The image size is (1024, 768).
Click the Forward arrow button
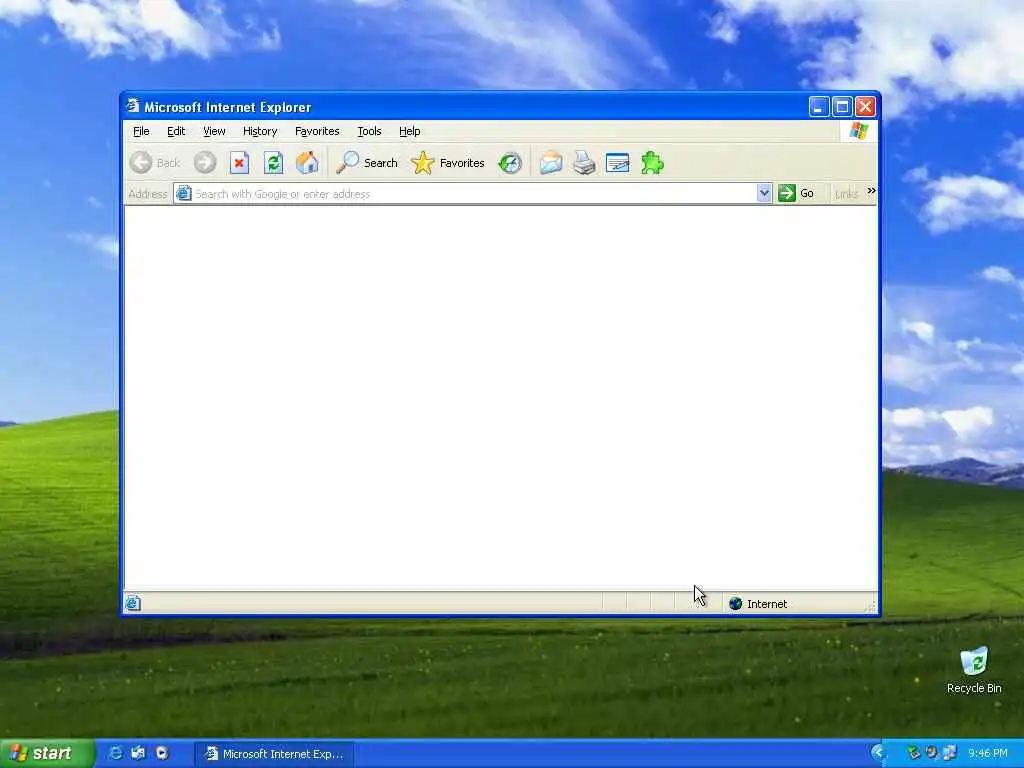coord(205,163)
